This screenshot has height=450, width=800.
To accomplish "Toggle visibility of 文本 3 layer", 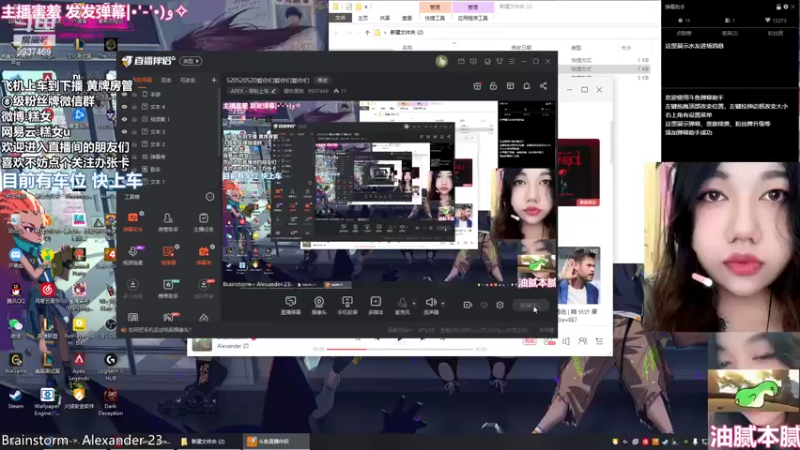I will pyautogui.click(x=124, y=132).
